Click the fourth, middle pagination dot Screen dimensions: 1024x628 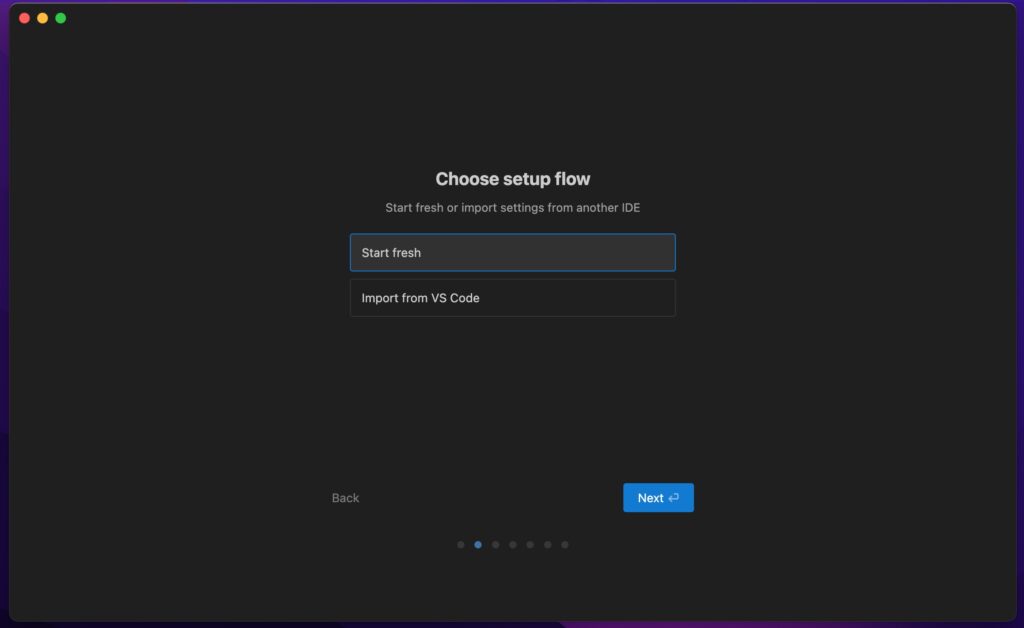(x=513, y=545)
